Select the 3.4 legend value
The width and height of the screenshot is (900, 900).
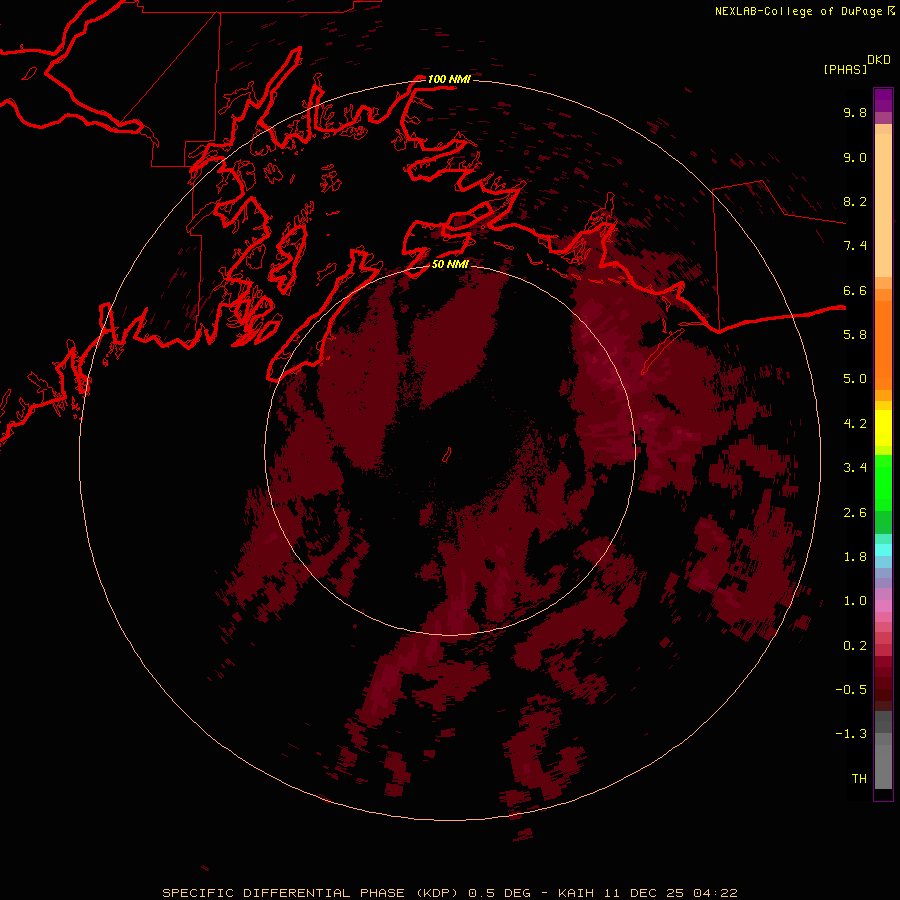[855, 468]
